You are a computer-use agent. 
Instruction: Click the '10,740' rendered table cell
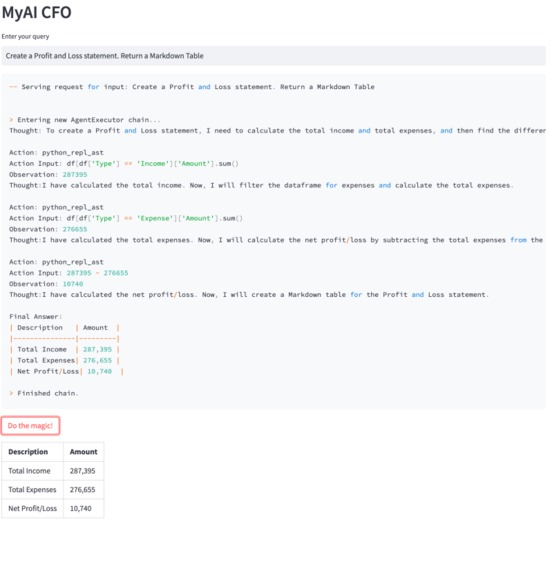point(84,509)
